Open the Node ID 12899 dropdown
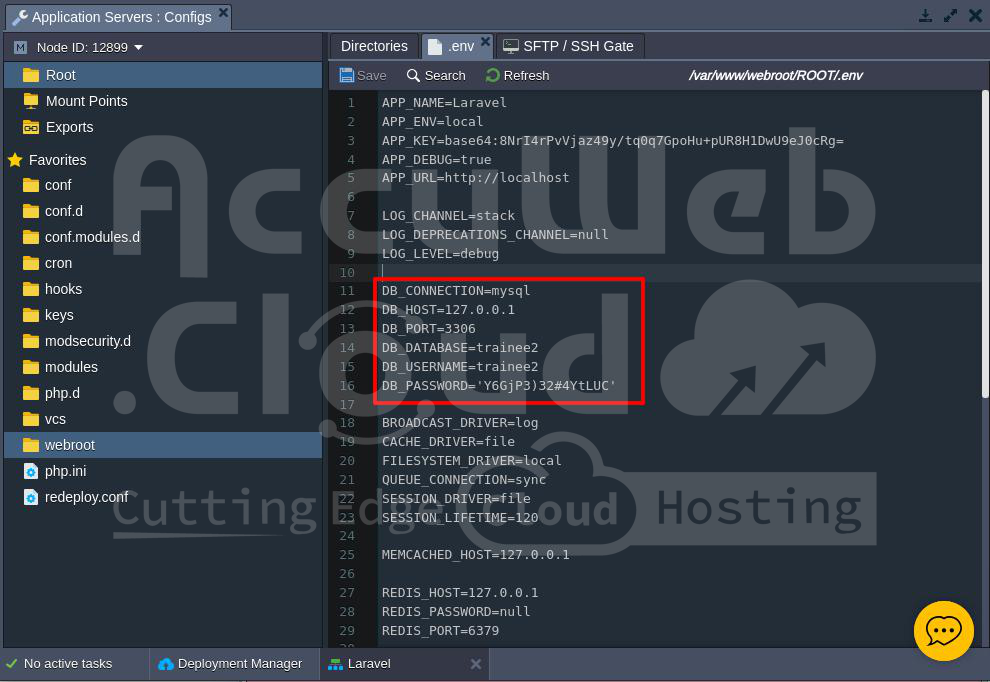The height and width of the screenshot is (682, 990). 138,47
